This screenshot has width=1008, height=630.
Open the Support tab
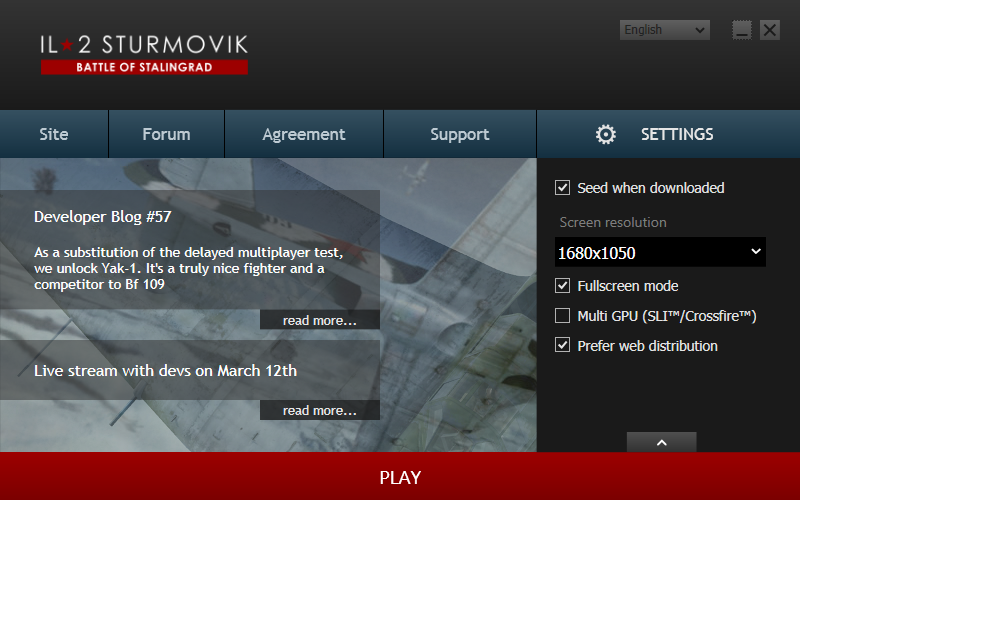coord(460,134)
